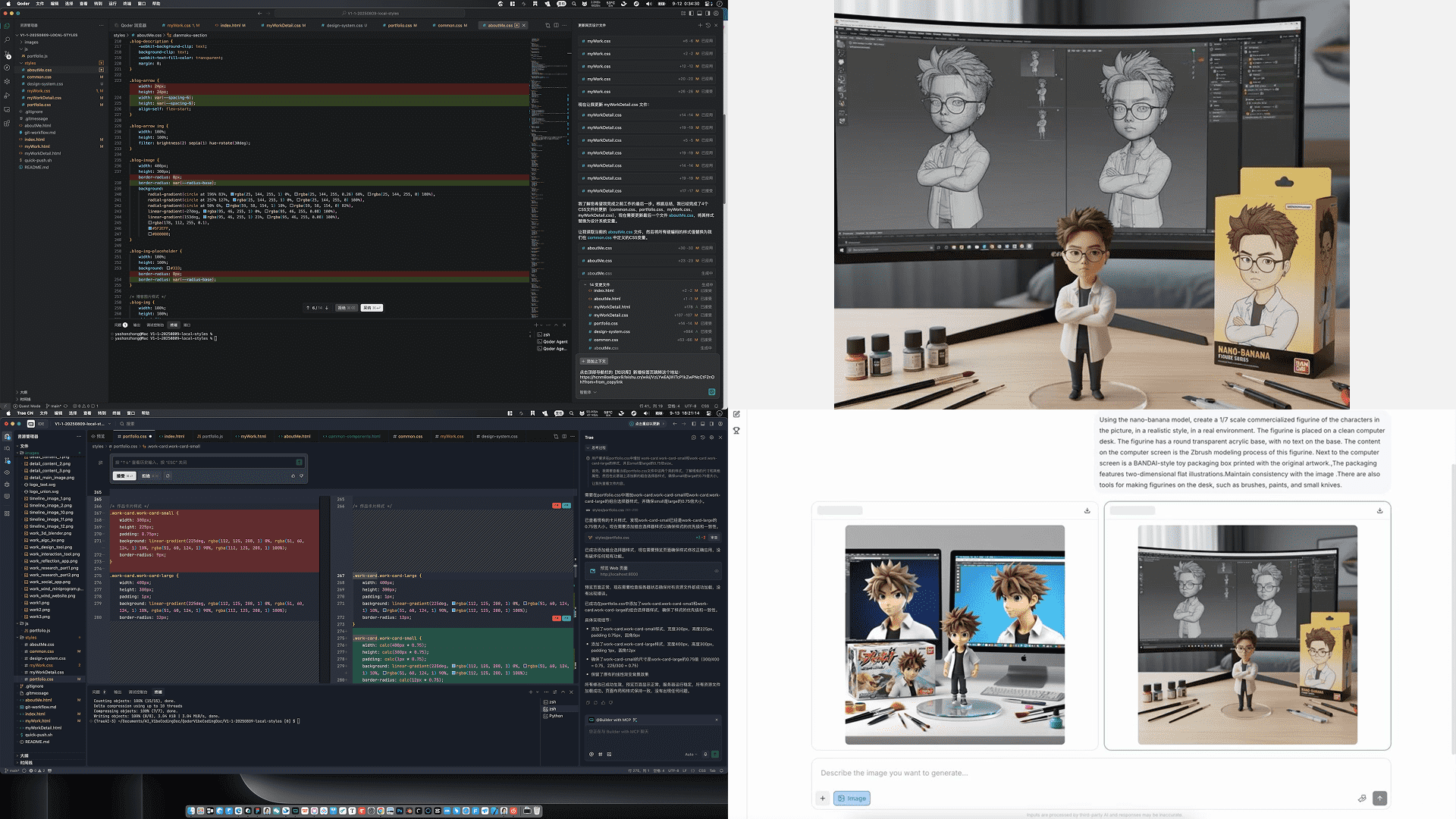Open Trae chat panel settings gear
The image size is (1456, 819).
click(711, 437)
